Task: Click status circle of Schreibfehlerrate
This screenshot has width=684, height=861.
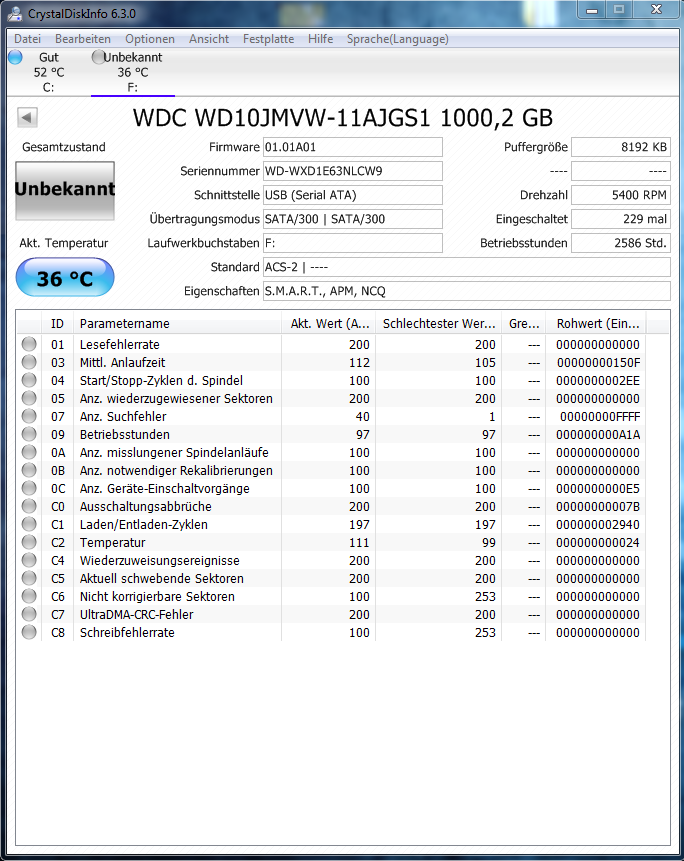Action: coord(29,633)
